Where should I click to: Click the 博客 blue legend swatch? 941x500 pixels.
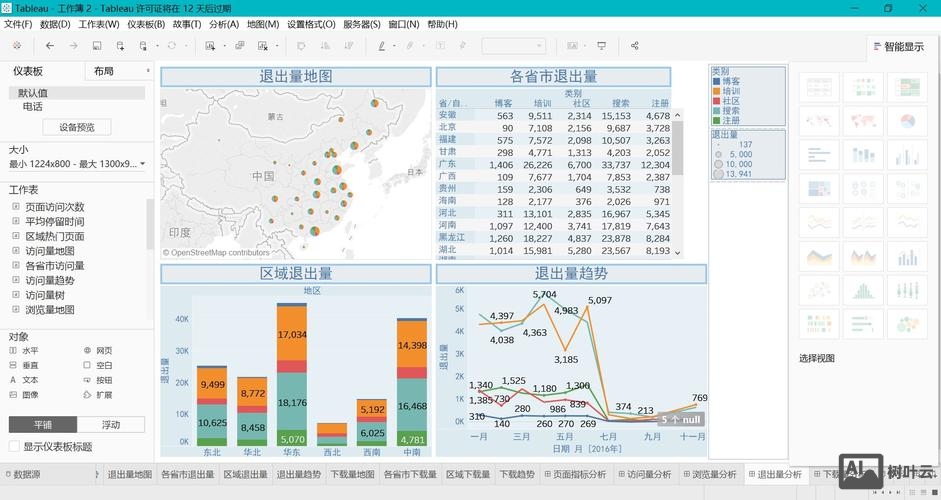click(716, 81)
